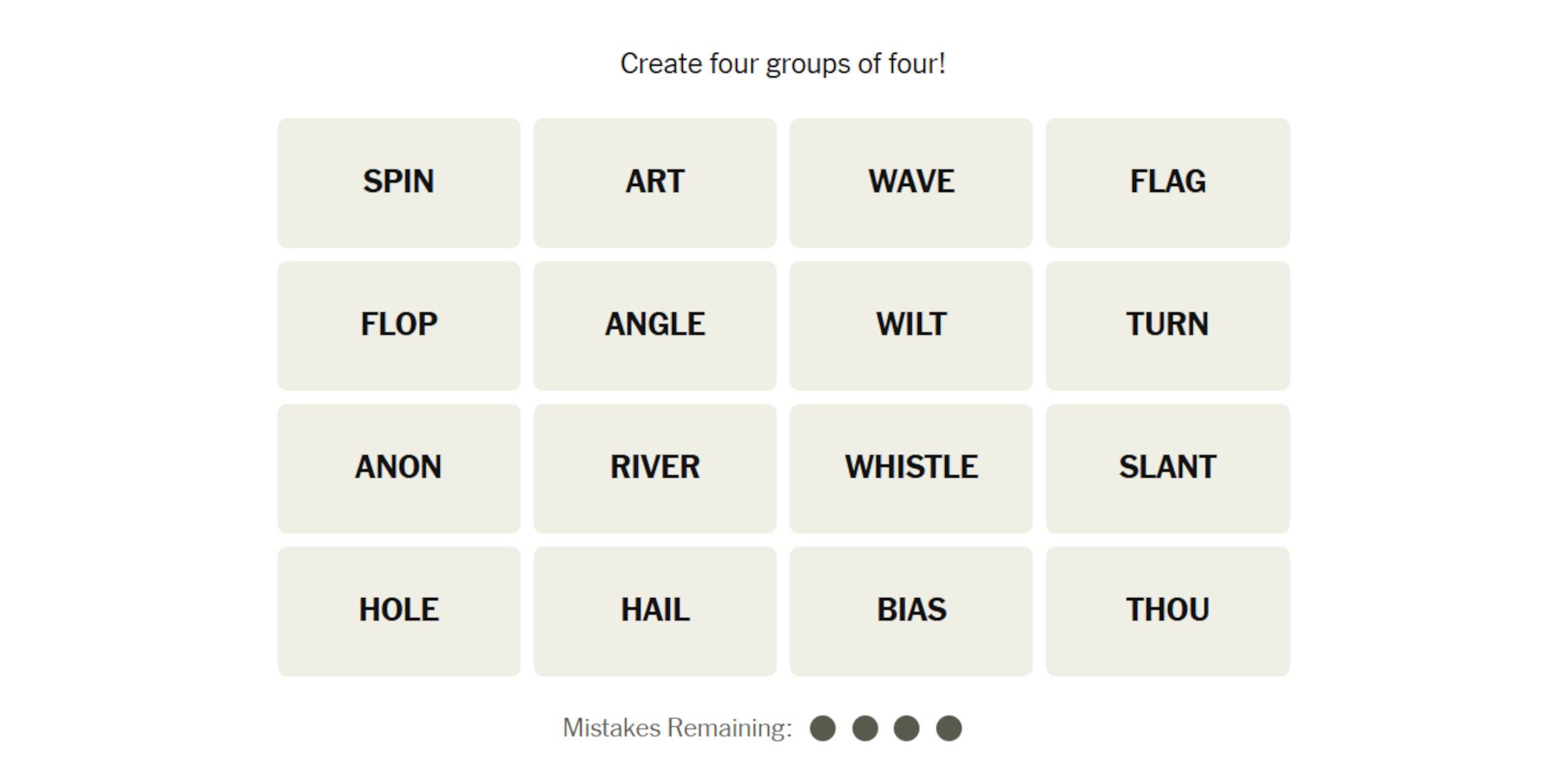Choose the RIVER word tile

coord(655,468)
